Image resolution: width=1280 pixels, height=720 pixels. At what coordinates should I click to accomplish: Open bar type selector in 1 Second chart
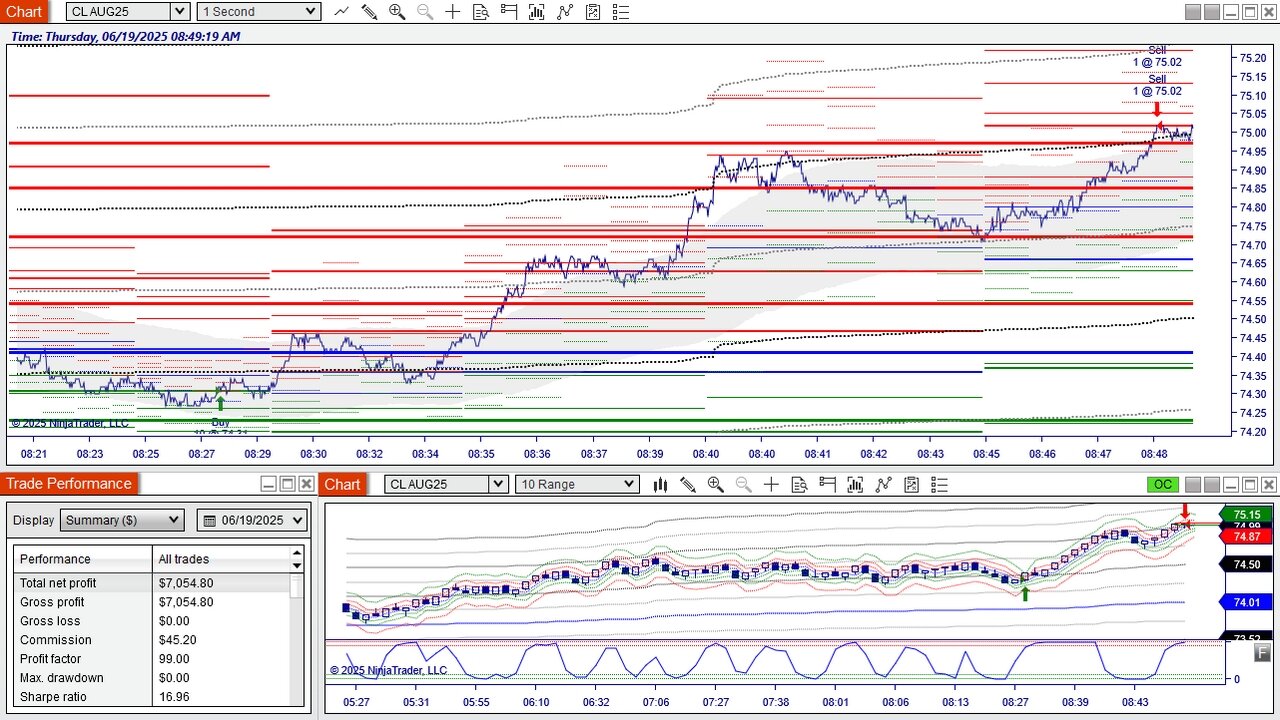341,12
